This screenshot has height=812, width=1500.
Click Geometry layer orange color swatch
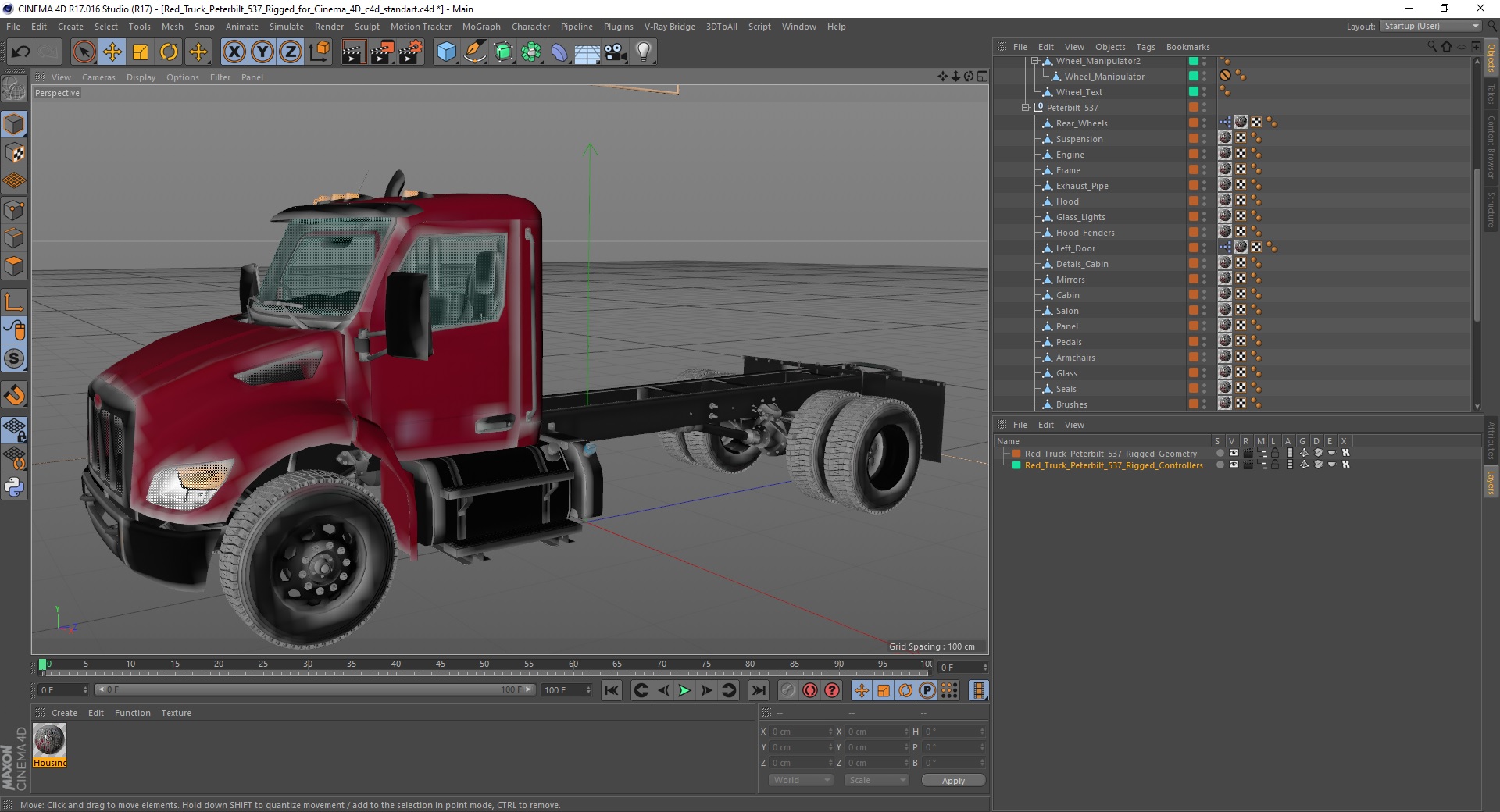[1016, 453]
